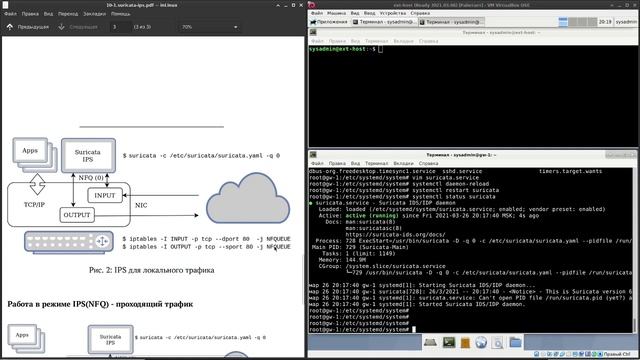640x360 pixels.
Task: Click Show Desktop icon in guest dock
Action: click(x=430, y=342)
